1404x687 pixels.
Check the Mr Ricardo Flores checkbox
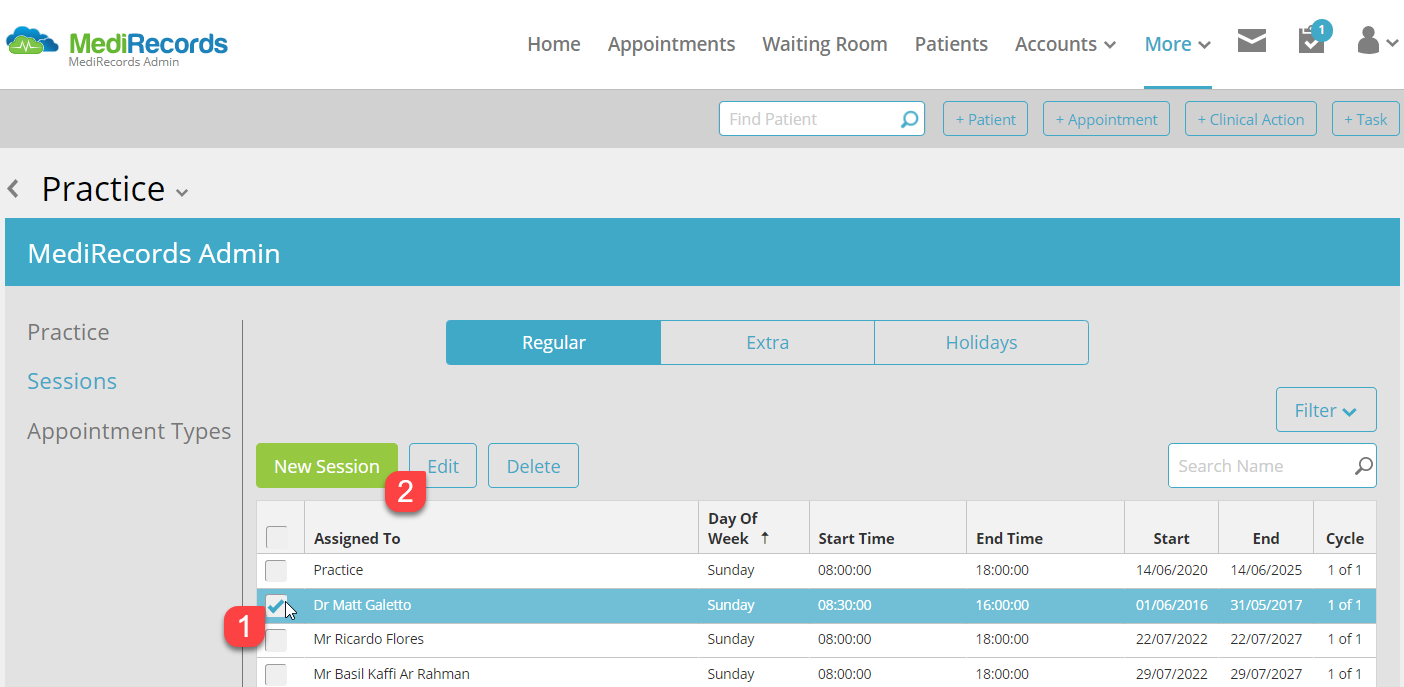click(276, 639)
